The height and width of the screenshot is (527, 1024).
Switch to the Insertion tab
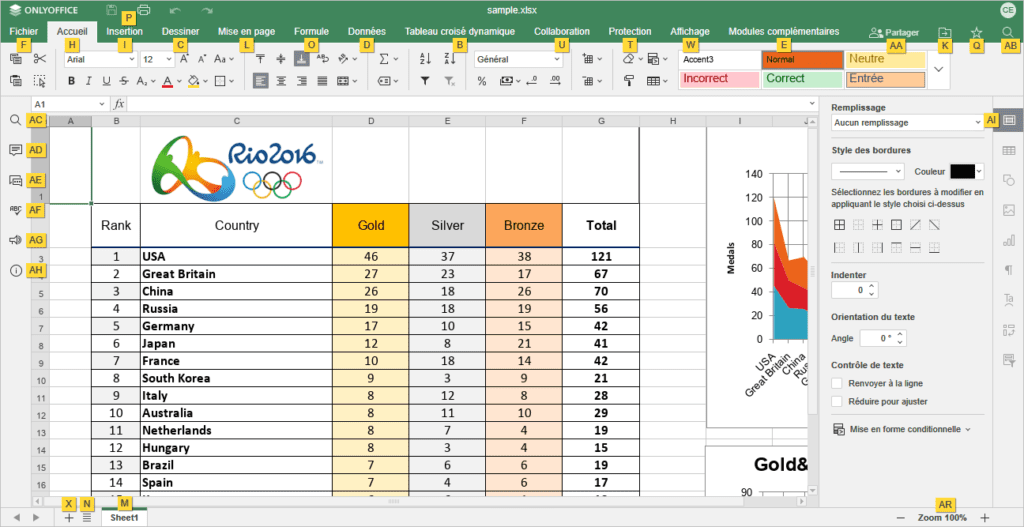124,32
